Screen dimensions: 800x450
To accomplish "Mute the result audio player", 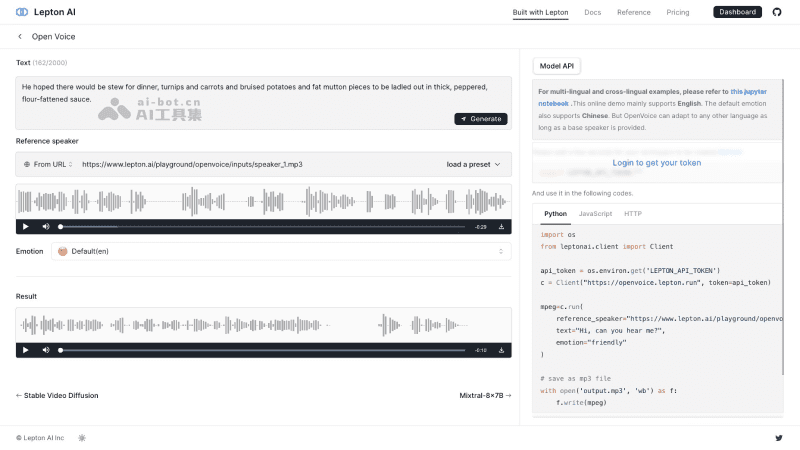I will coord(46,350).
